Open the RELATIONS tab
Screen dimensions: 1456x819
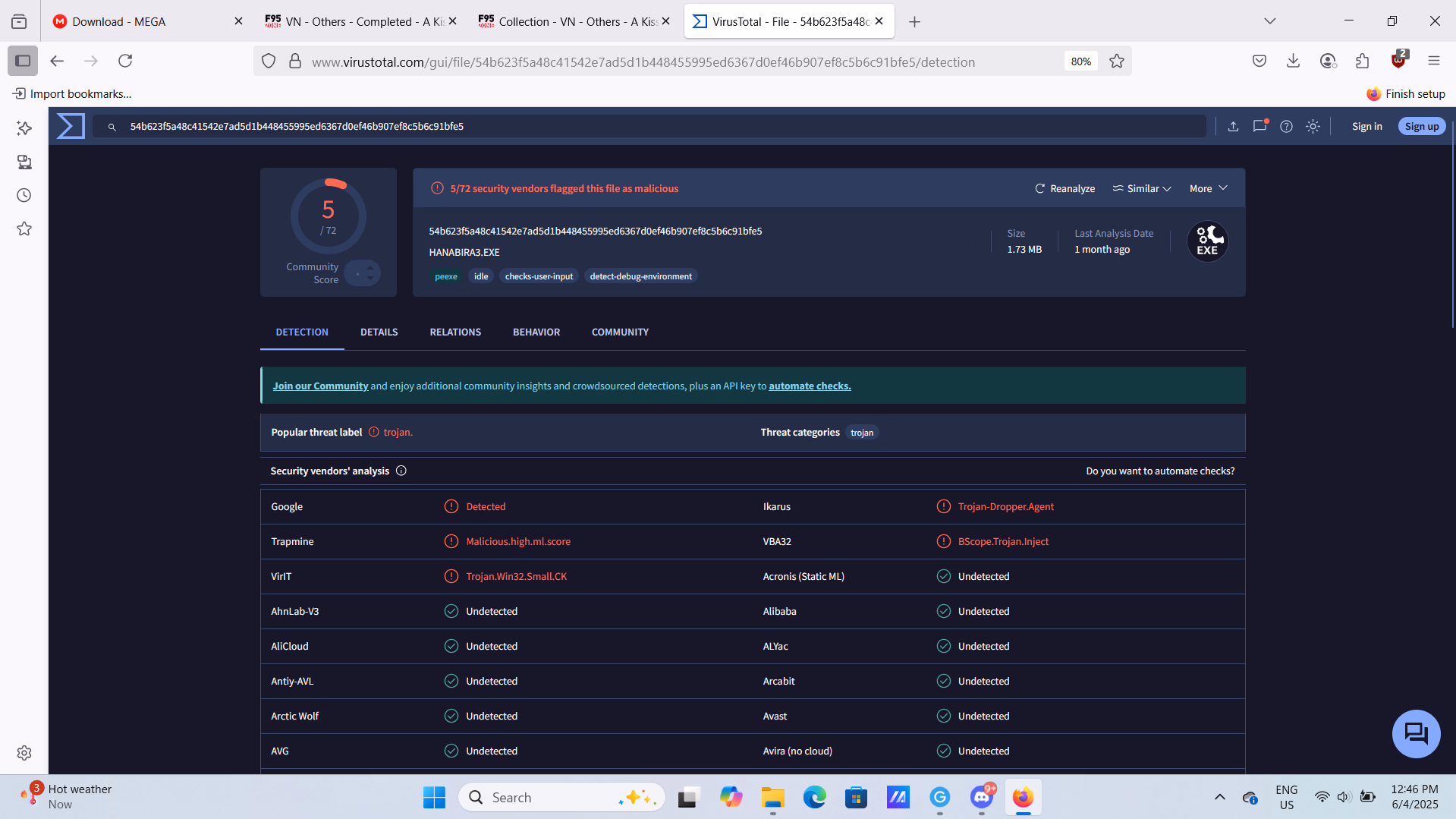click(455, 332)
